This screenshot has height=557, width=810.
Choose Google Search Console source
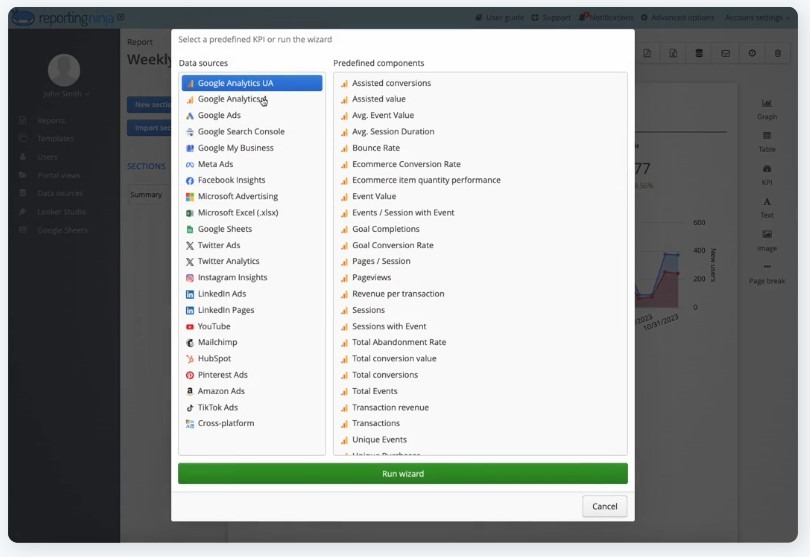pyautogui.click(x=252, y=132)
